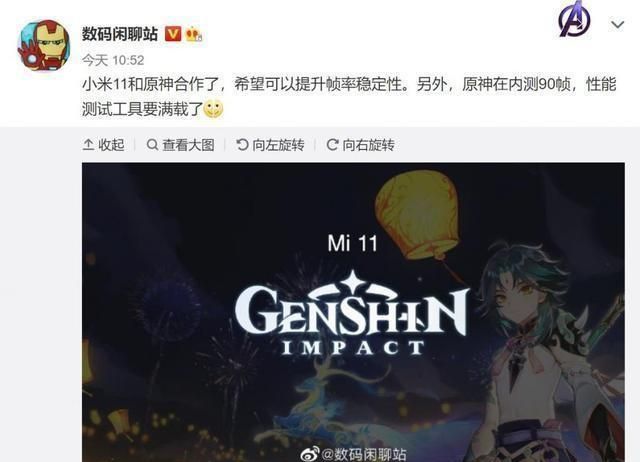
Task: Open the 数码闲聊站 username link
Action: click(x=120, y=34)
